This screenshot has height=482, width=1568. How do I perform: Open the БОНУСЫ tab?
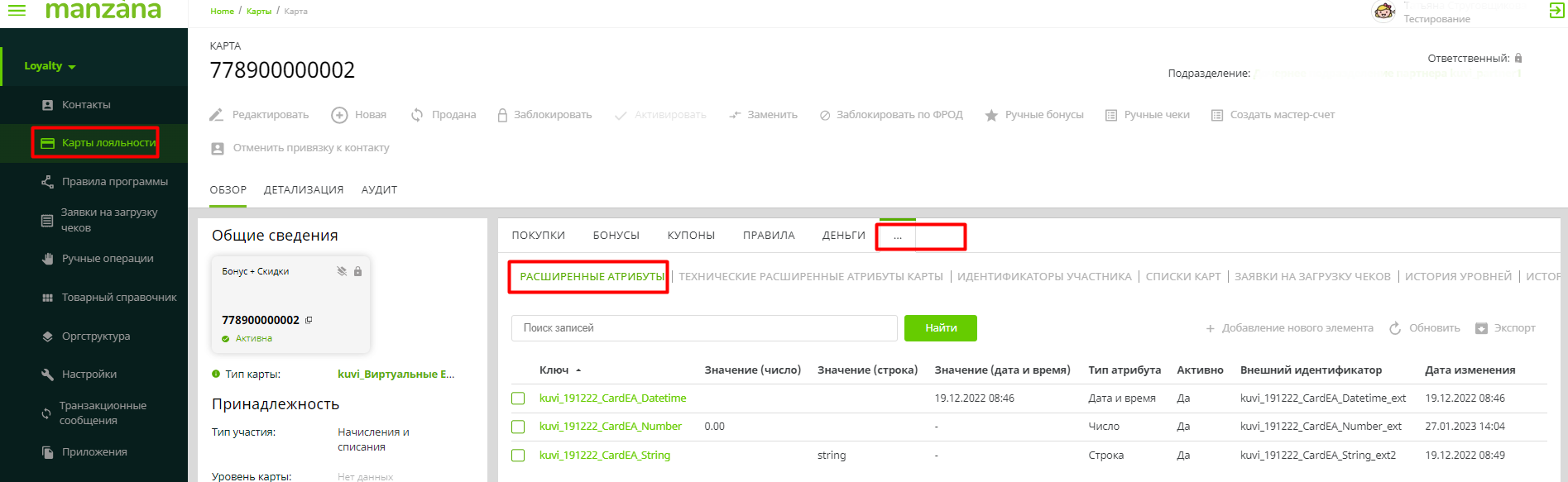click(x=616, y=236)
